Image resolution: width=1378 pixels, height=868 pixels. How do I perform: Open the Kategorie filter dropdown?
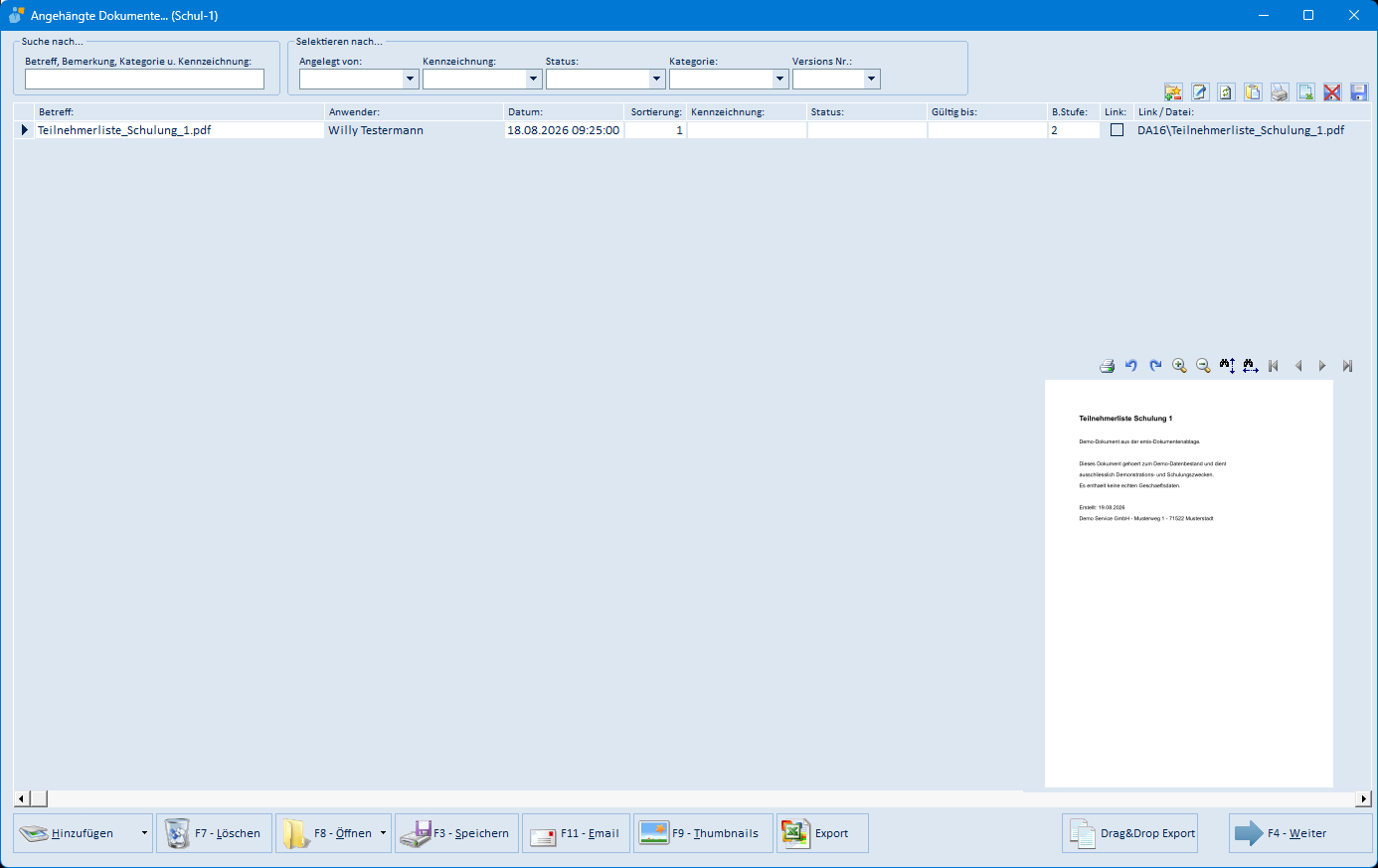(779, 79)
